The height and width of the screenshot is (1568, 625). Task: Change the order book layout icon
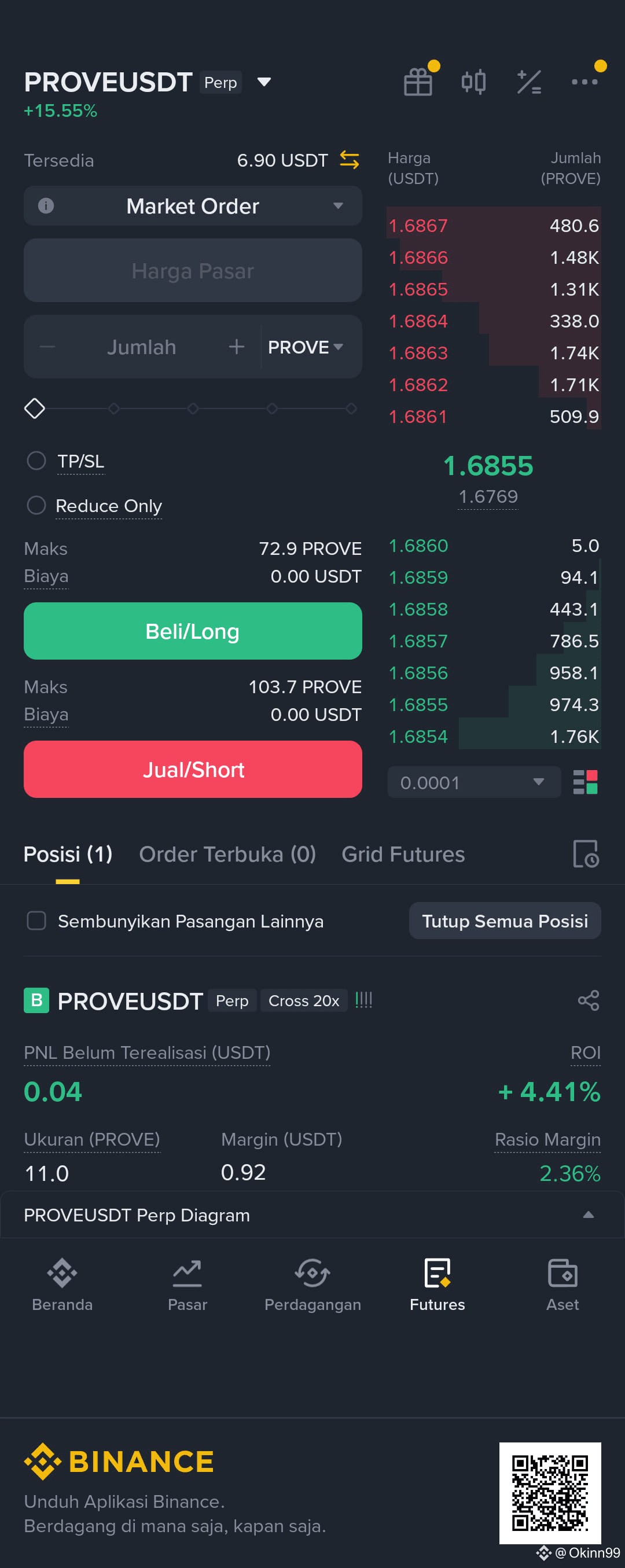coord(586,782)
